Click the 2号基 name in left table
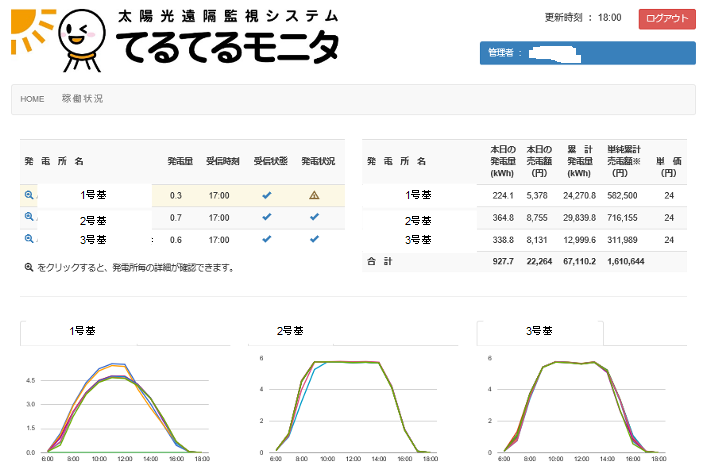The image size is (707, 474). point(93,221)
